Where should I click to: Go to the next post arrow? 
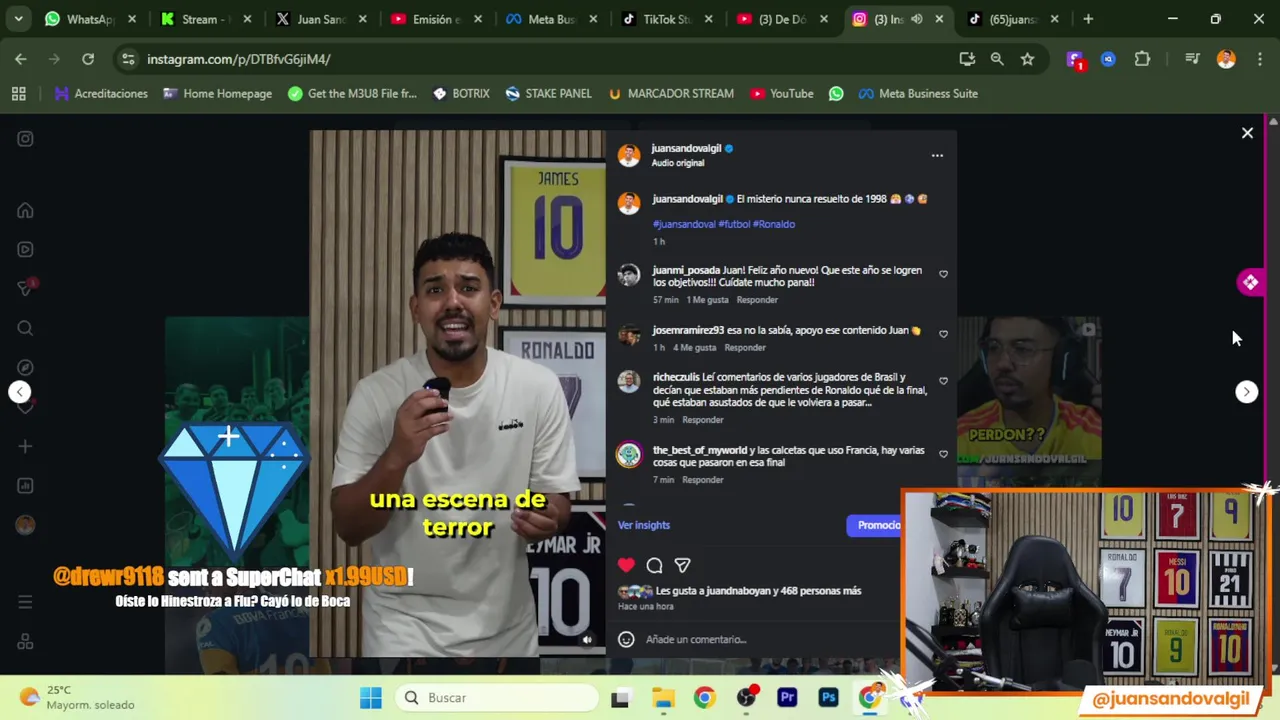pyautogui.click(x=1246, y=392)
